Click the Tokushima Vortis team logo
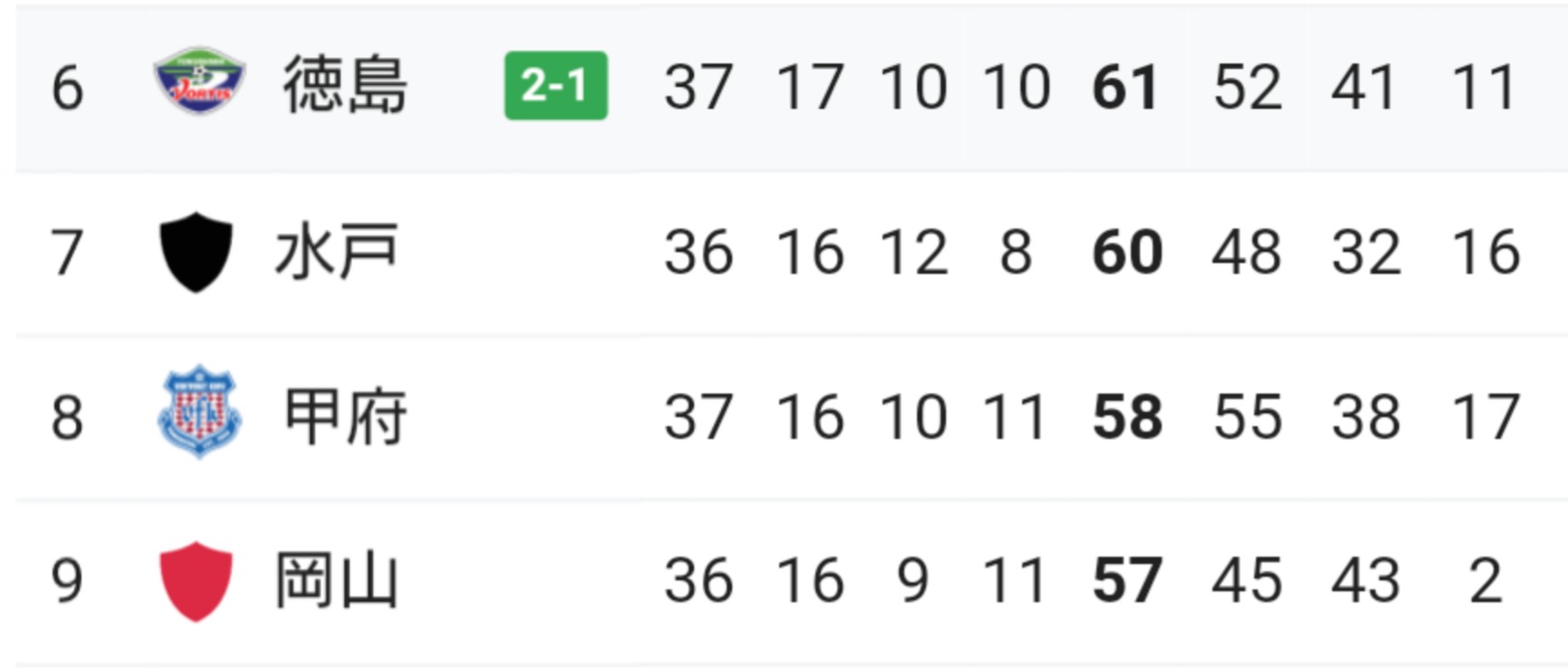This screenshot has width=1568, height=668. (198, 83)
